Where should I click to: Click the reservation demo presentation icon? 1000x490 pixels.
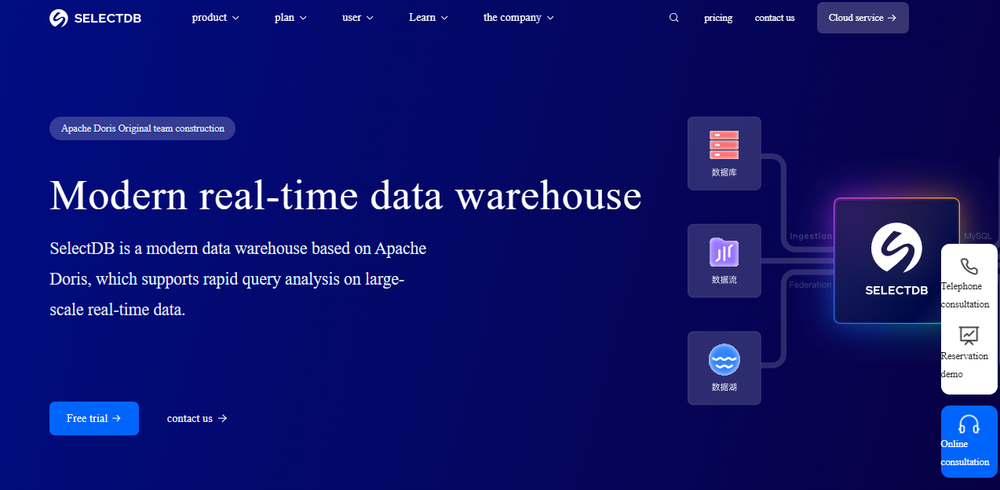click(x=969, y=336)
